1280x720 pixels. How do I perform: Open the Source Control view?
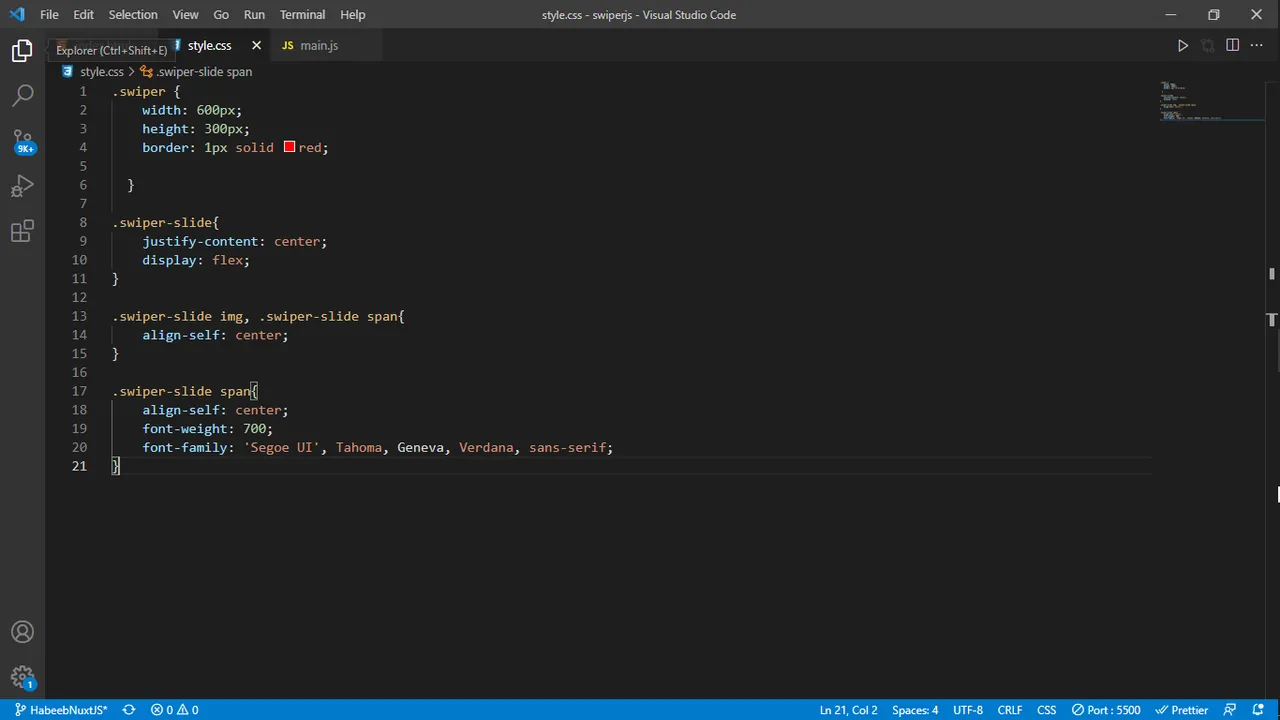tap(22, 141)
